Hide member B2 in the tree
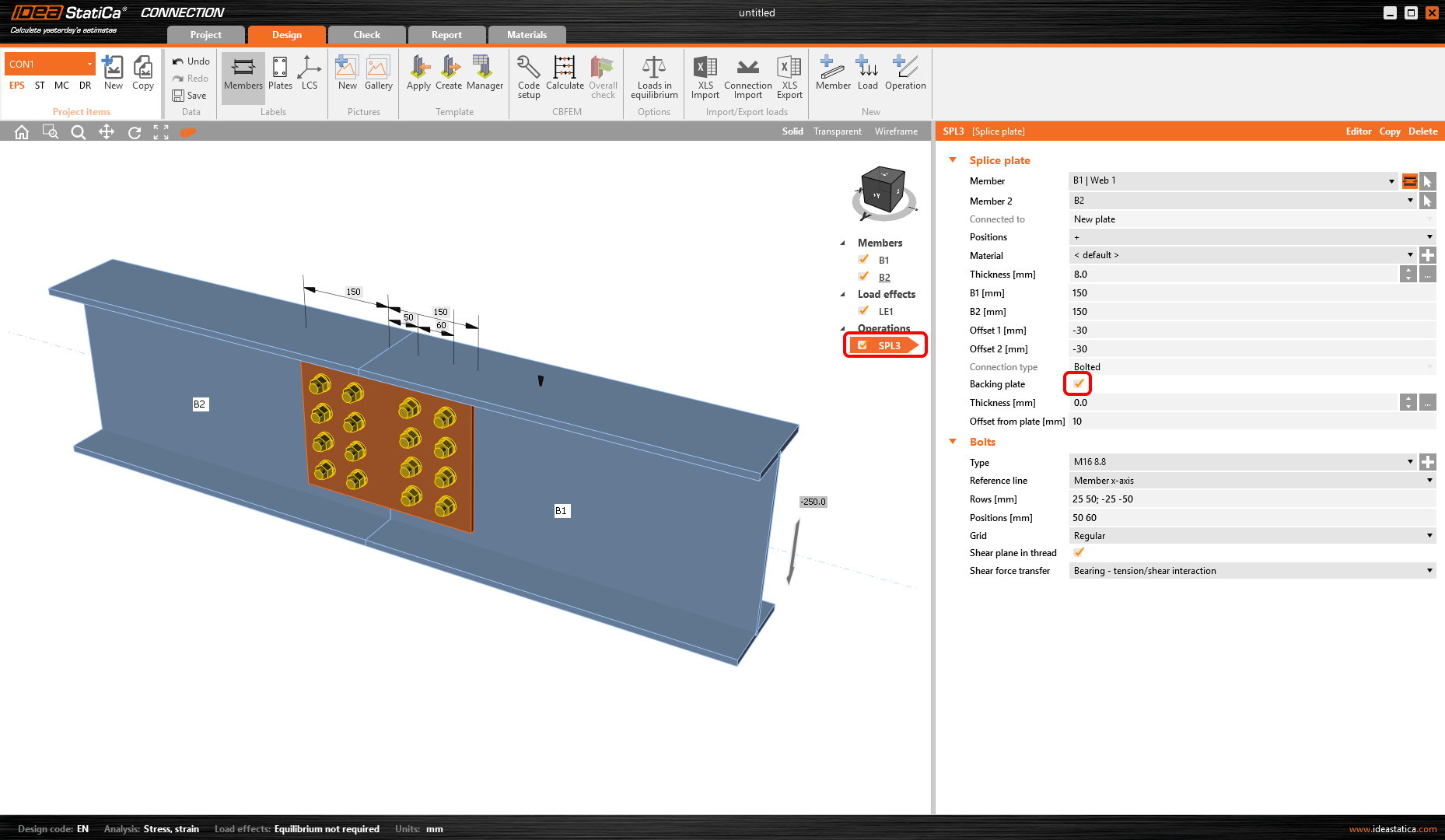 point(863,276)
